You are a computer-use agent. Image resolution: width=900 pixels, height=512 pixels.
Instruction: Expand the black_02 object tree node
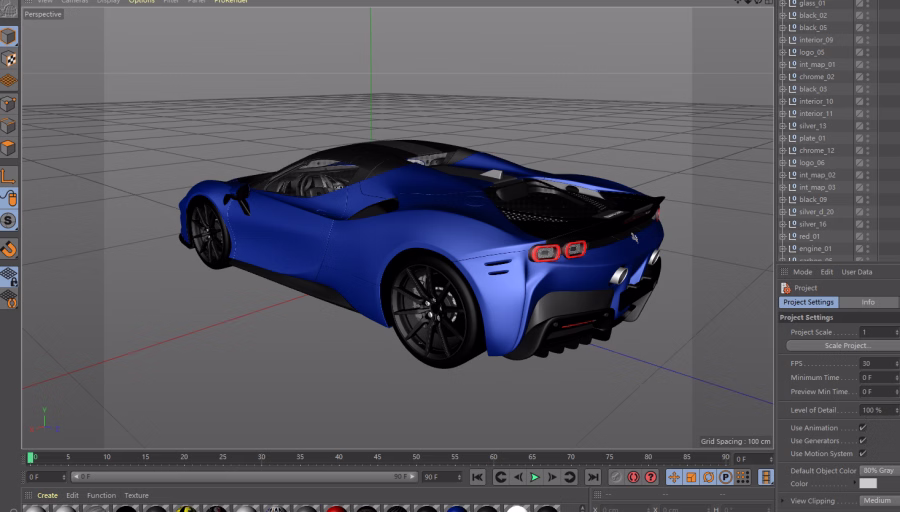782,15
